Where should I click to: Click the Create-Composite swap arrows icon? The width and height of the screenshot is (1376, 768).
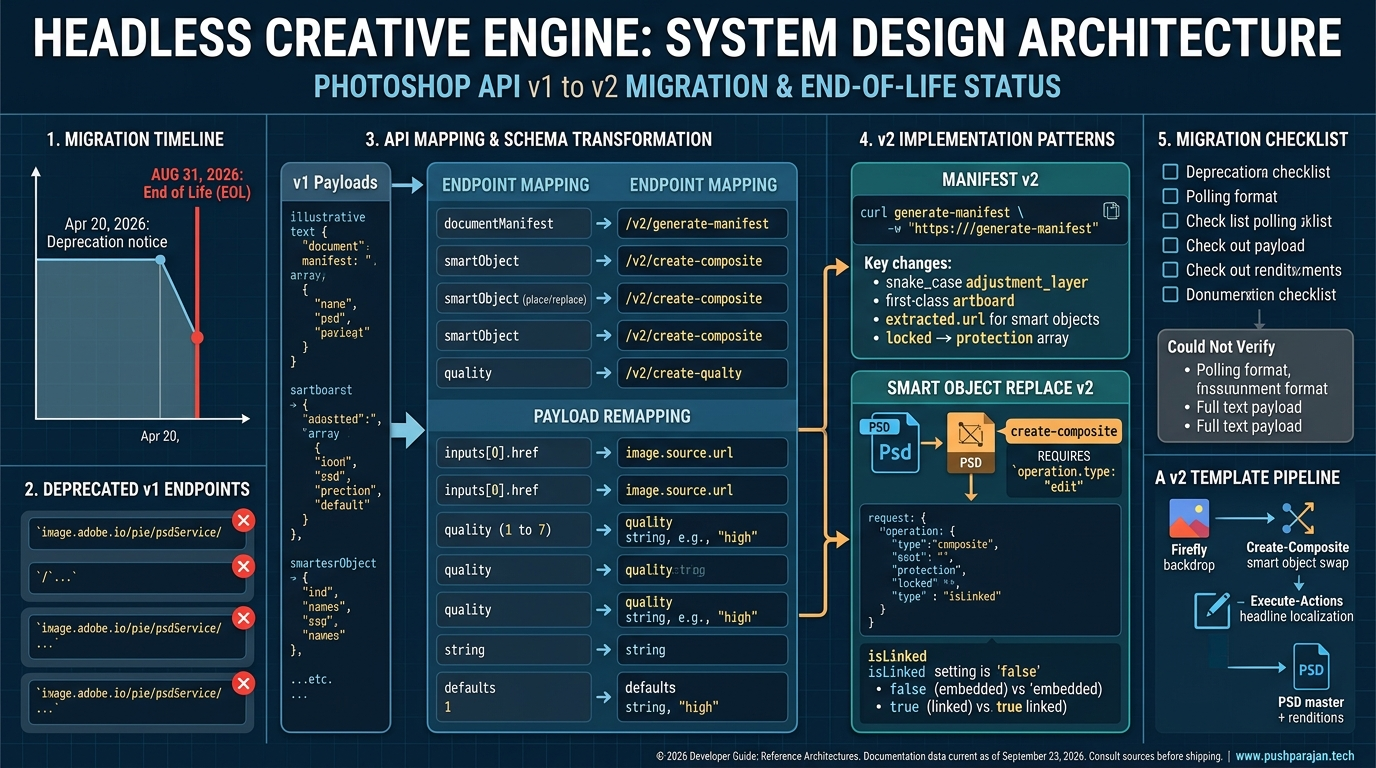click(x=1297, y=519)
